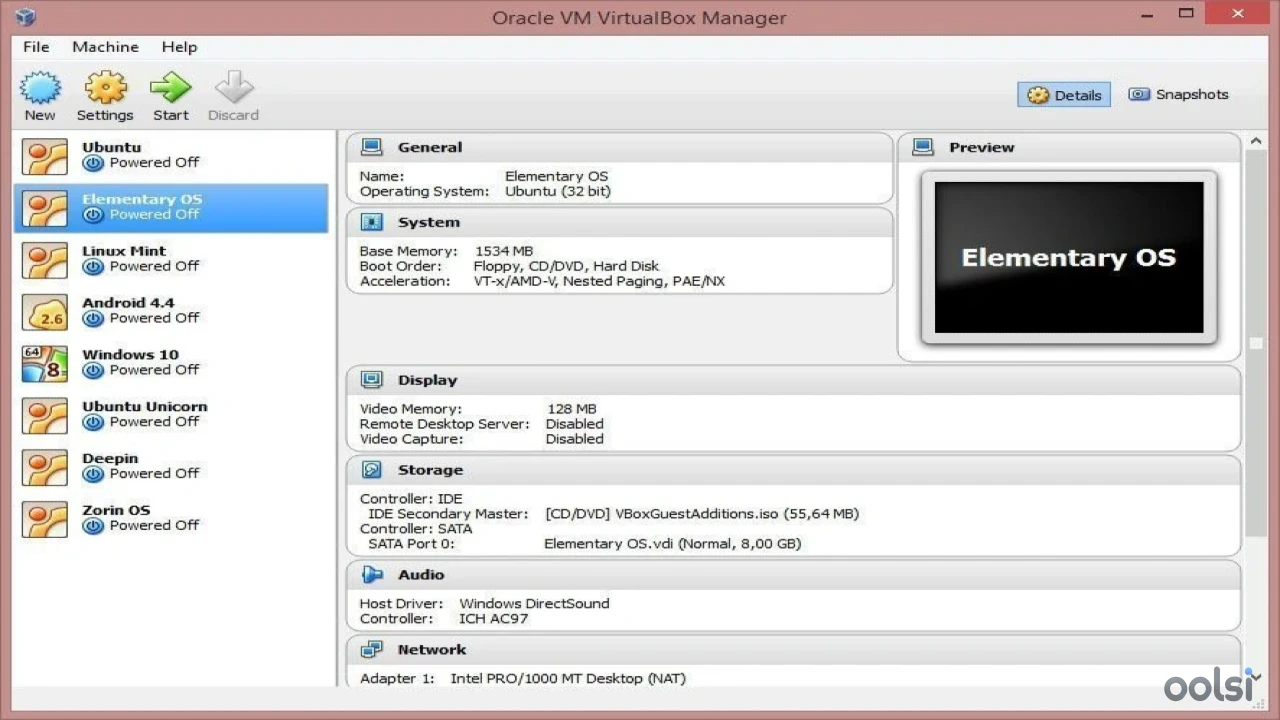Click the Windows 10 VM icon

click(45, 364)
